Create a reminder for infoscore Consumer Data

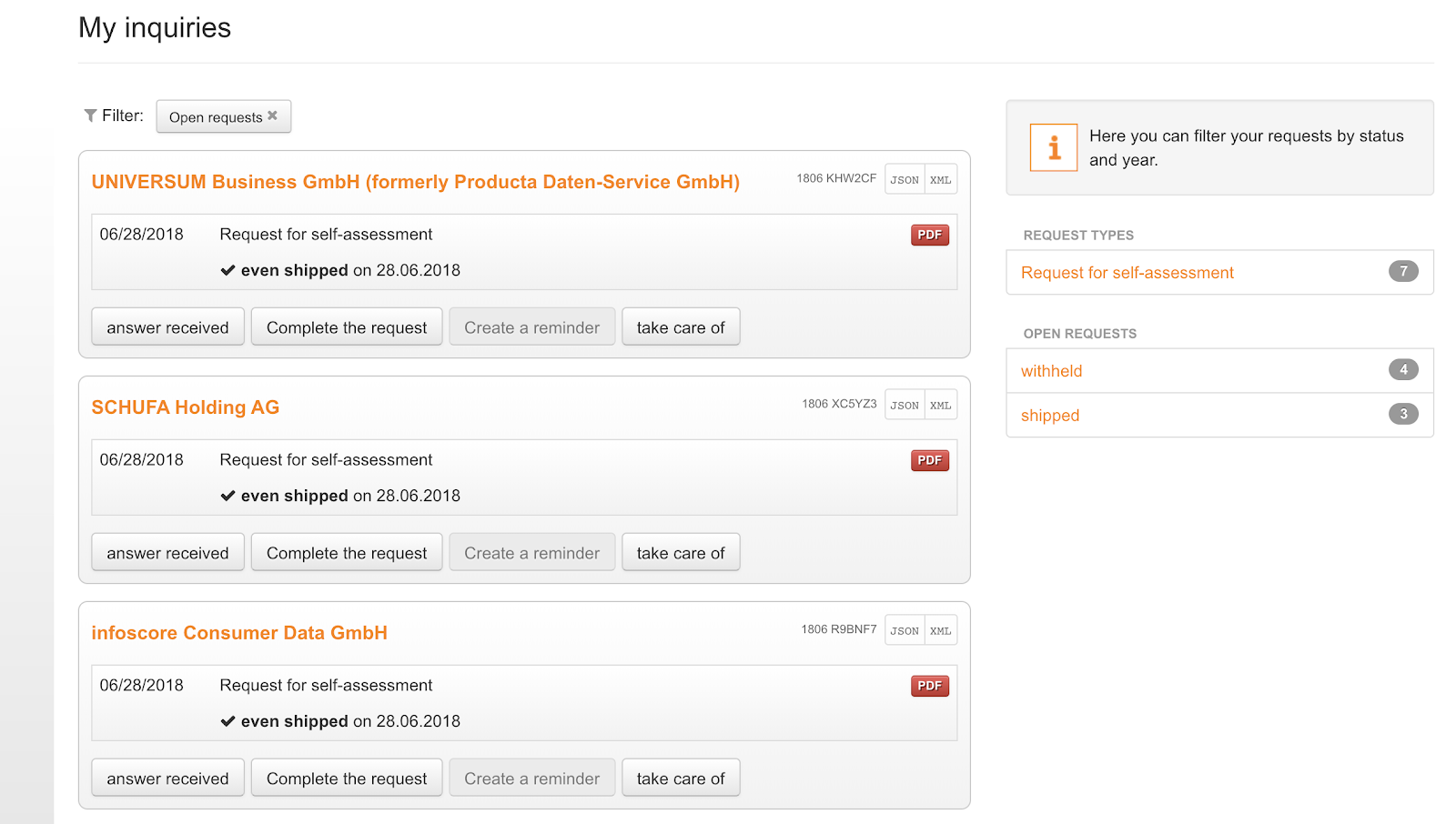click(x=532, y=779)
